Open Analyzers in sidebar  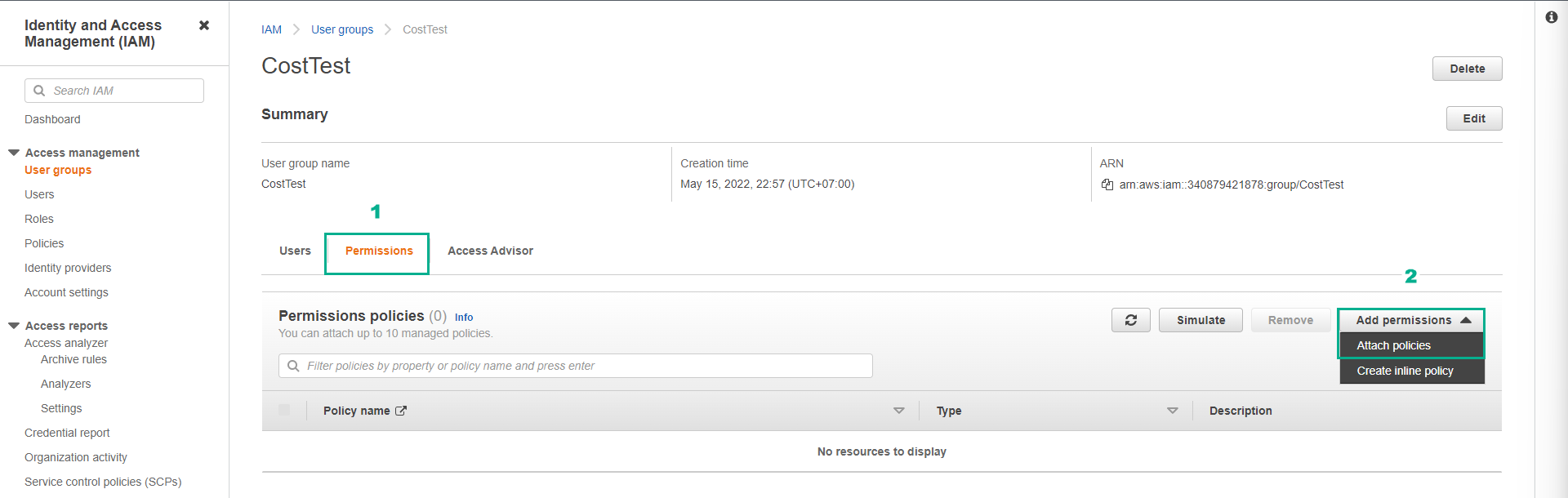click(65, 384)
